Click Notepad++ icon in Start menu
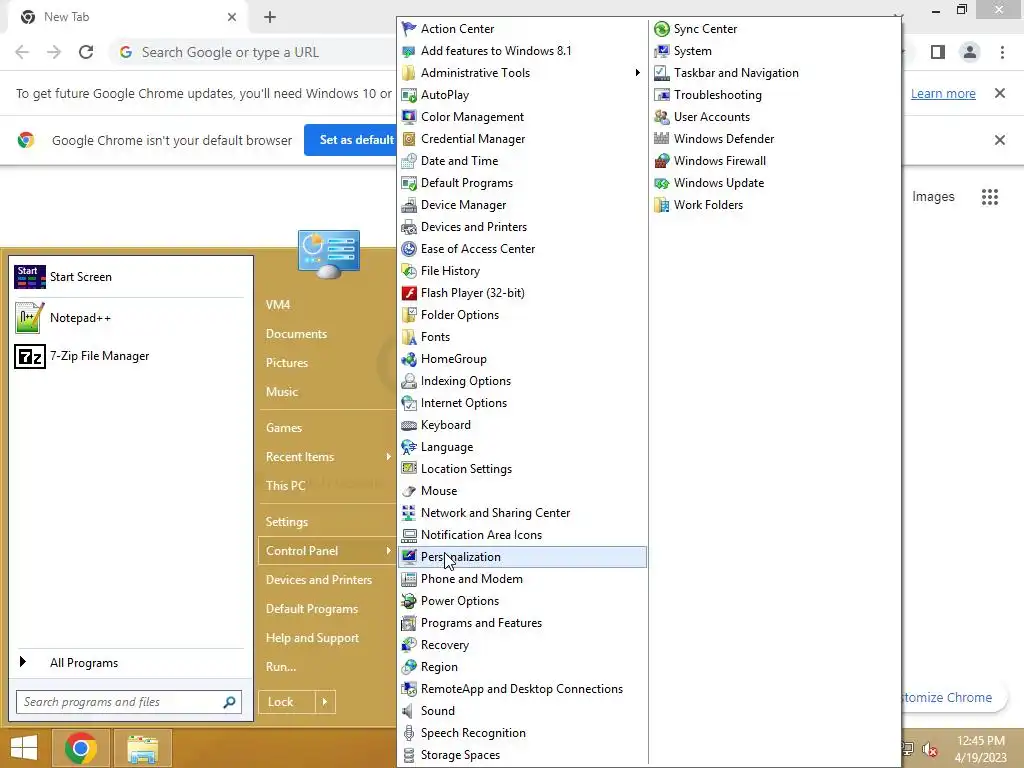The image size is (1024, 768). tap(29, 317)
